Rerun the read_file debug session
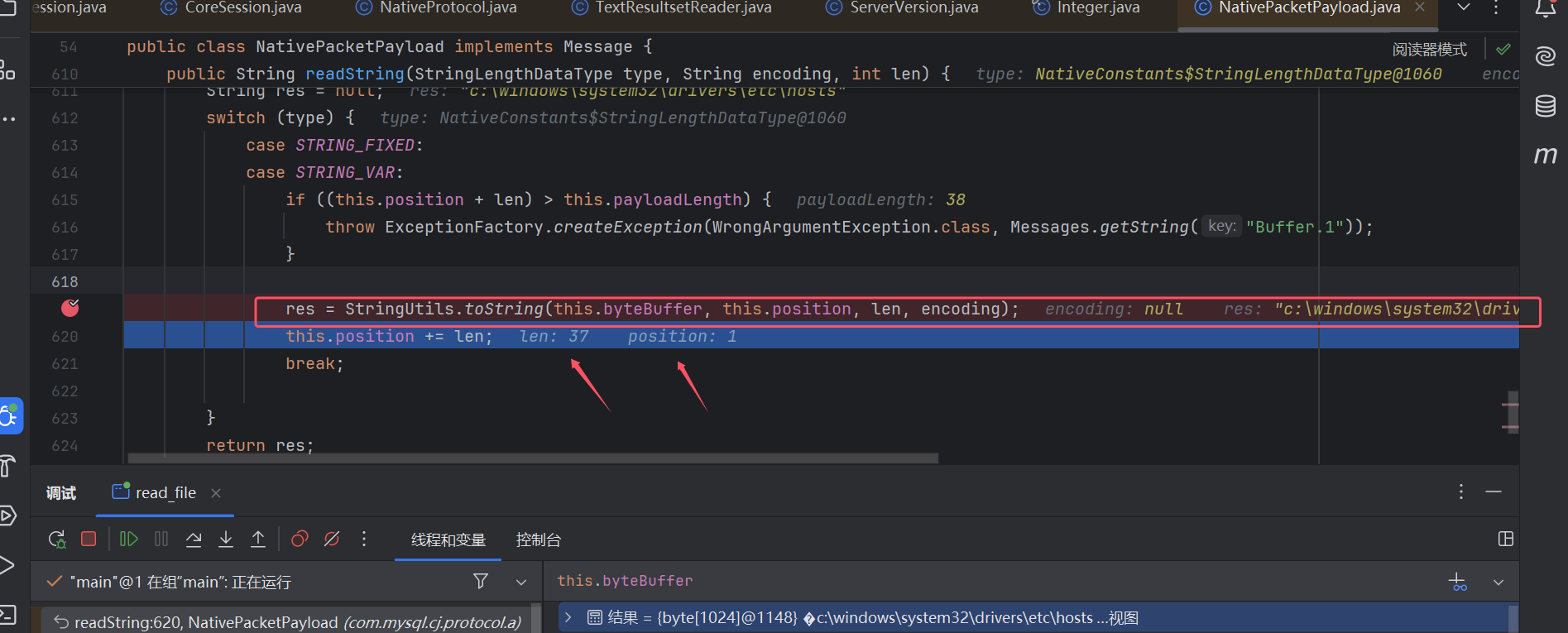The width and height of the screenshot is (1568, 633). (57, 539)
